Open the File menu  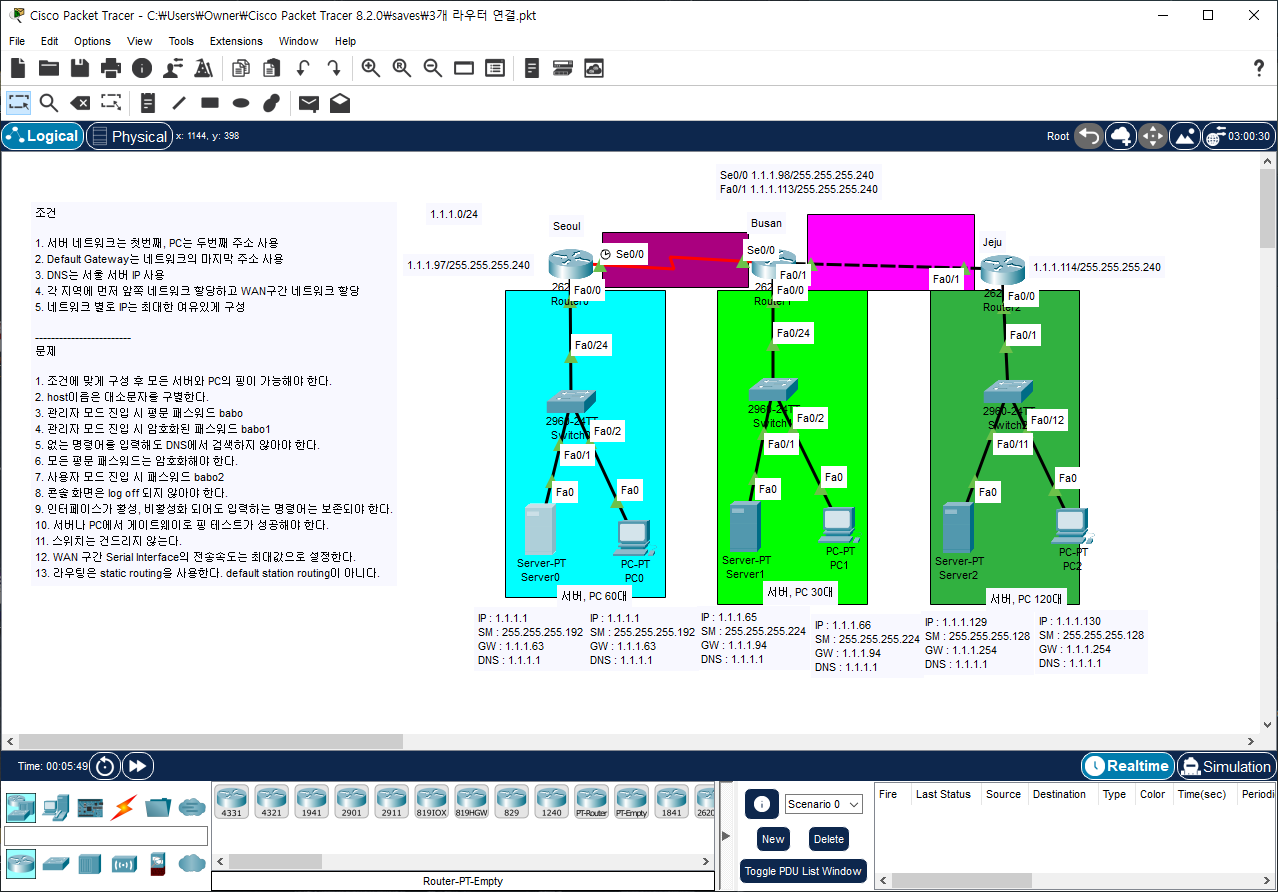(17, 41)
